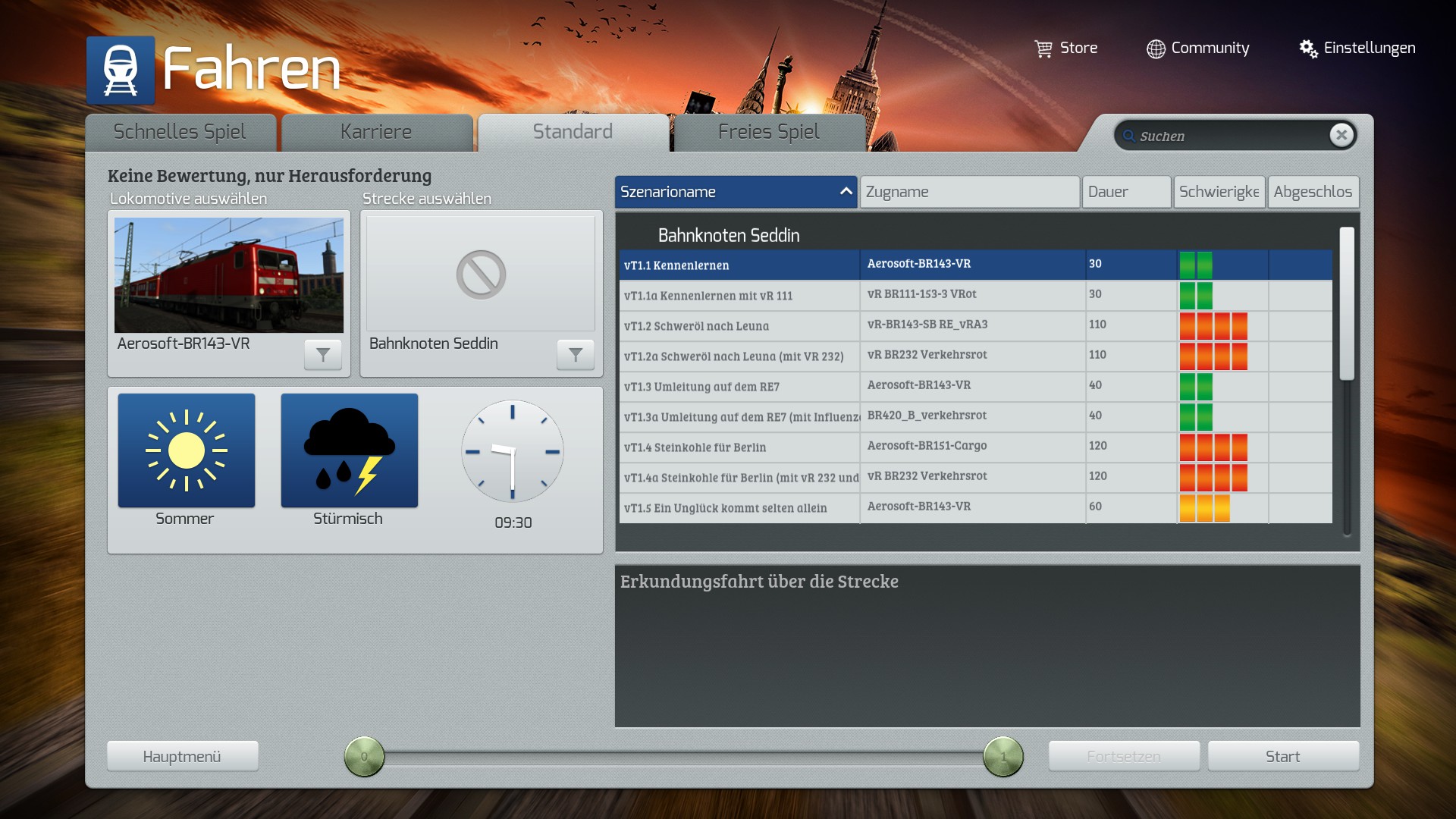Viewport: 1456px width, 819px height.
Task: Open Community via the globe icon
Action: 1156,49
